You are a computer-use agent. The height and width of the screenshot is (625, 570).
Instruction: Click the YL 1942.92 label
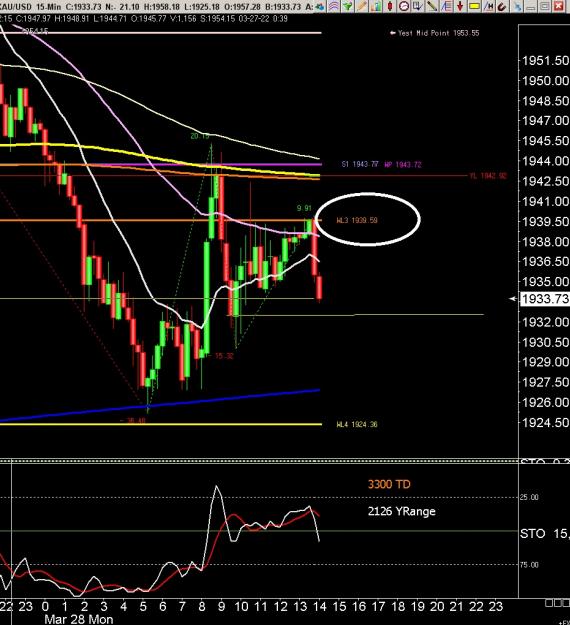click(x=488, y=175)
